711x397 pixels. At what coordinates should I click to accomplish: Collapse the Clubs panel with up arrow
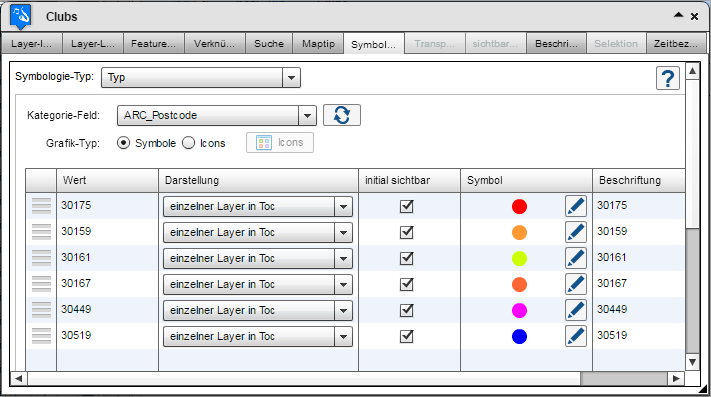coord(678,15)
